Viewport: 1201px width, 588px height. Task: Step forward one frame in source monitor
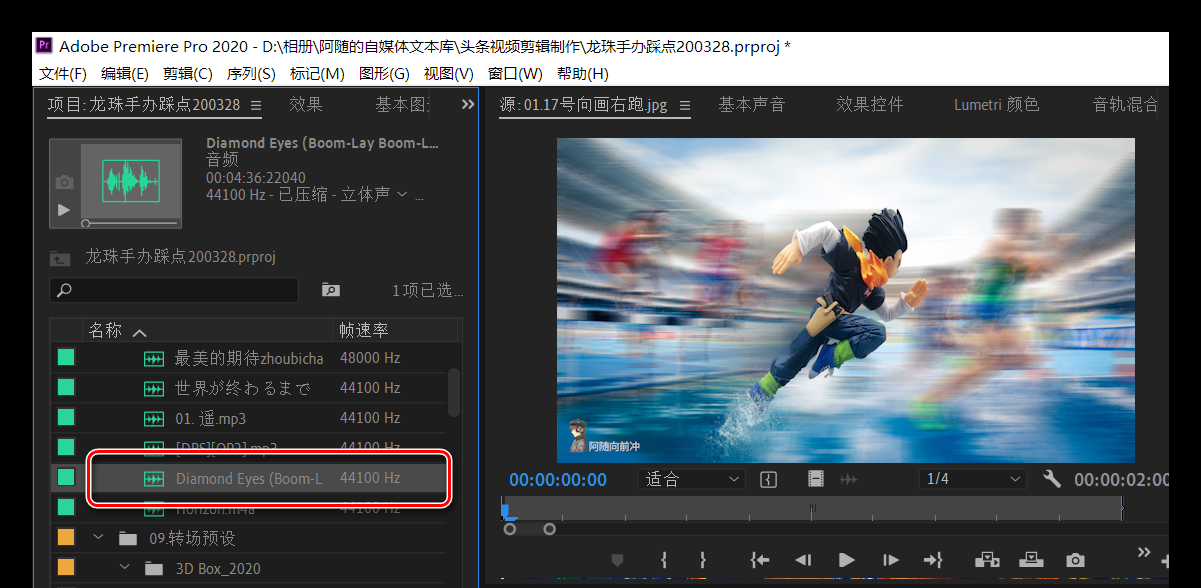pos(890,560)
